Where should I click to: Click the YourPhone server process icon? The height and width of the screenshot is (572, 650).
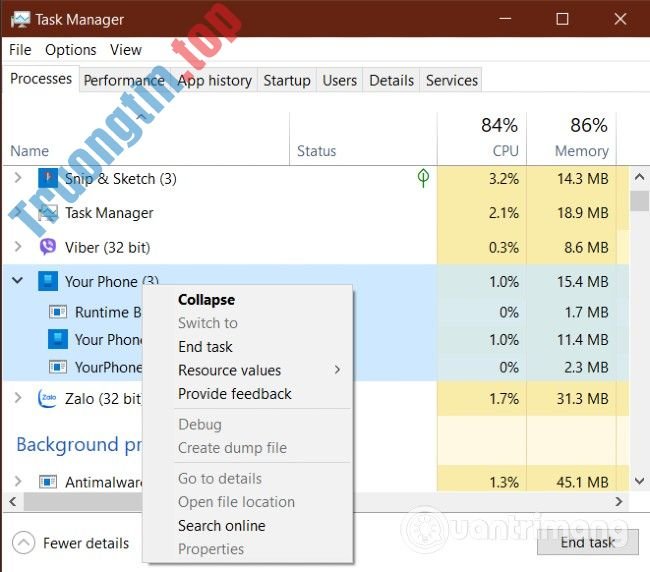coord(58,367)
